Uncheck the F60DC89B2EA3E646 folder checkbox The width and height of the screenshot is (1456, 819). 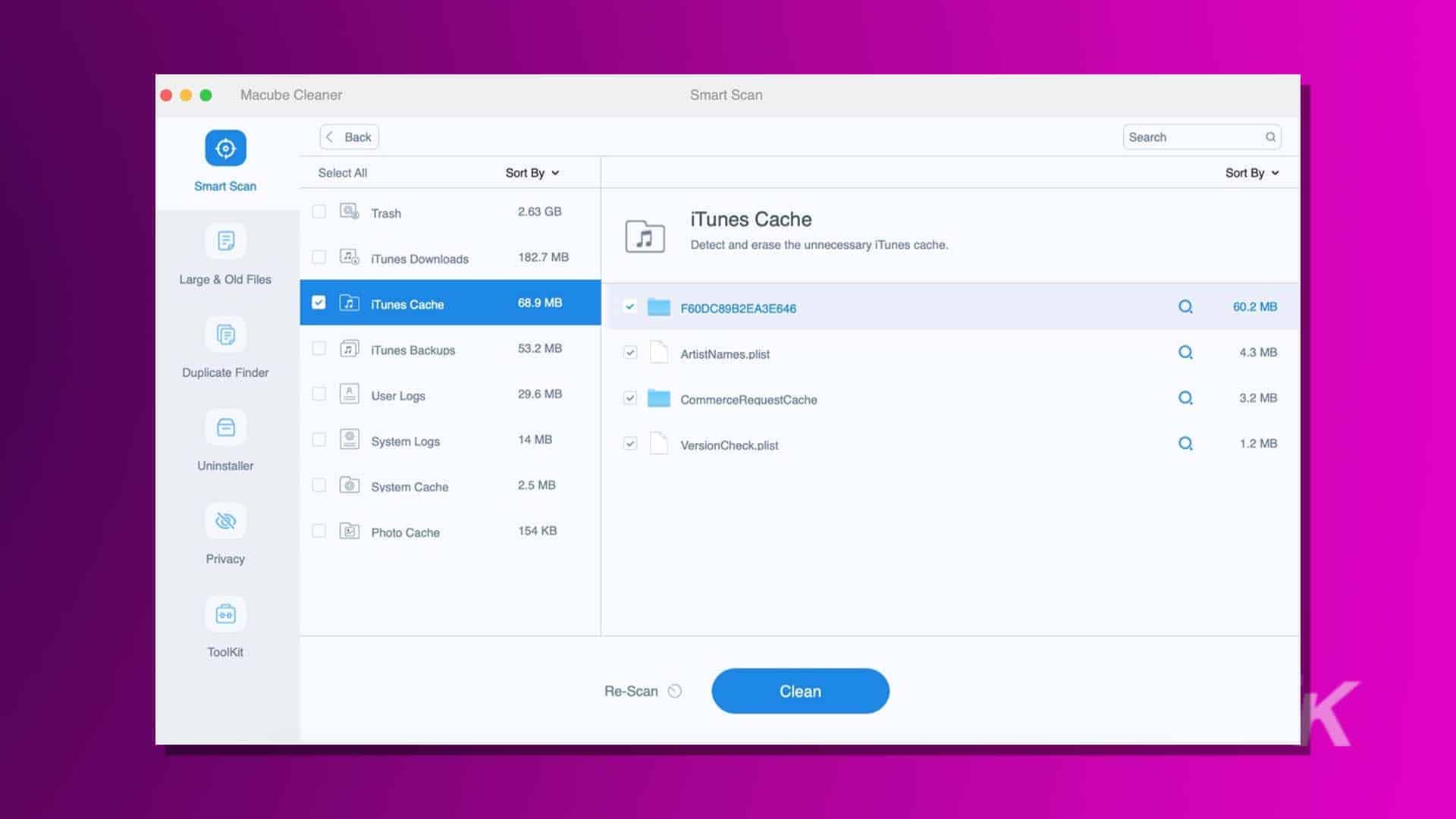[629, 307]
